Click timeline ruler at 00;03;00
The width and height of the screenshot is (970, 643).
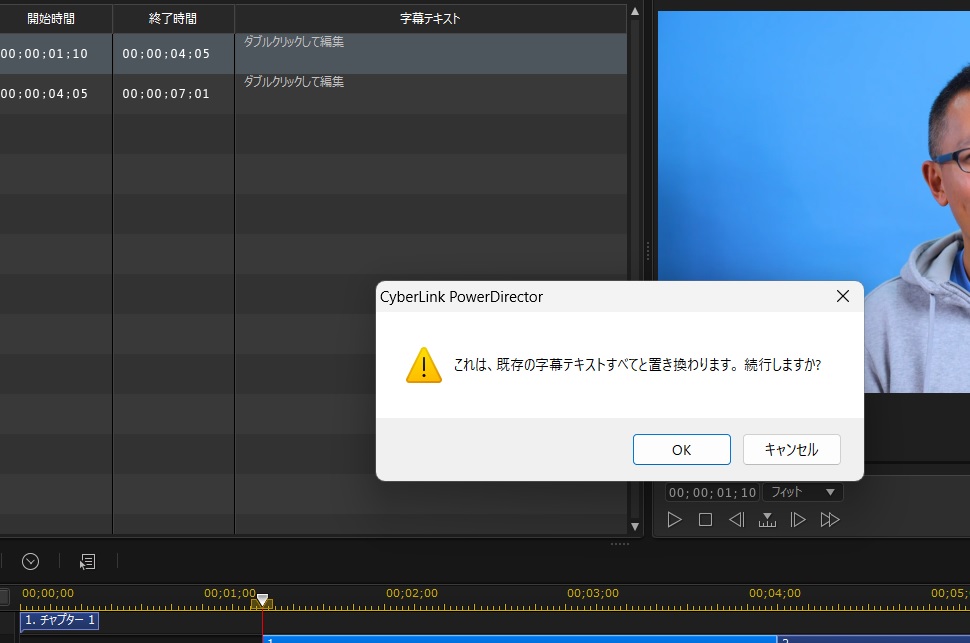coord(593,593)
